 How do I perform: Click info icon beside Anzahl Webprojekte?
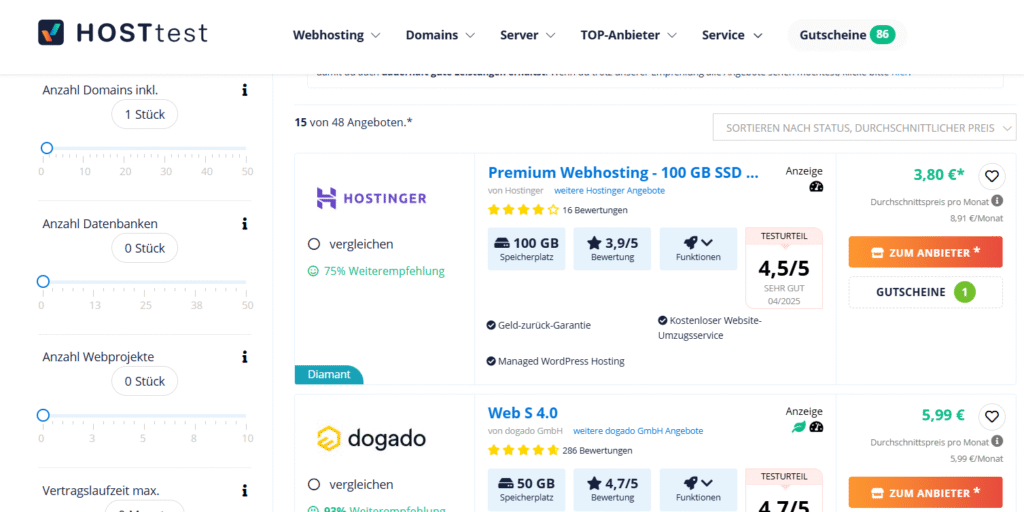[244, 357]
